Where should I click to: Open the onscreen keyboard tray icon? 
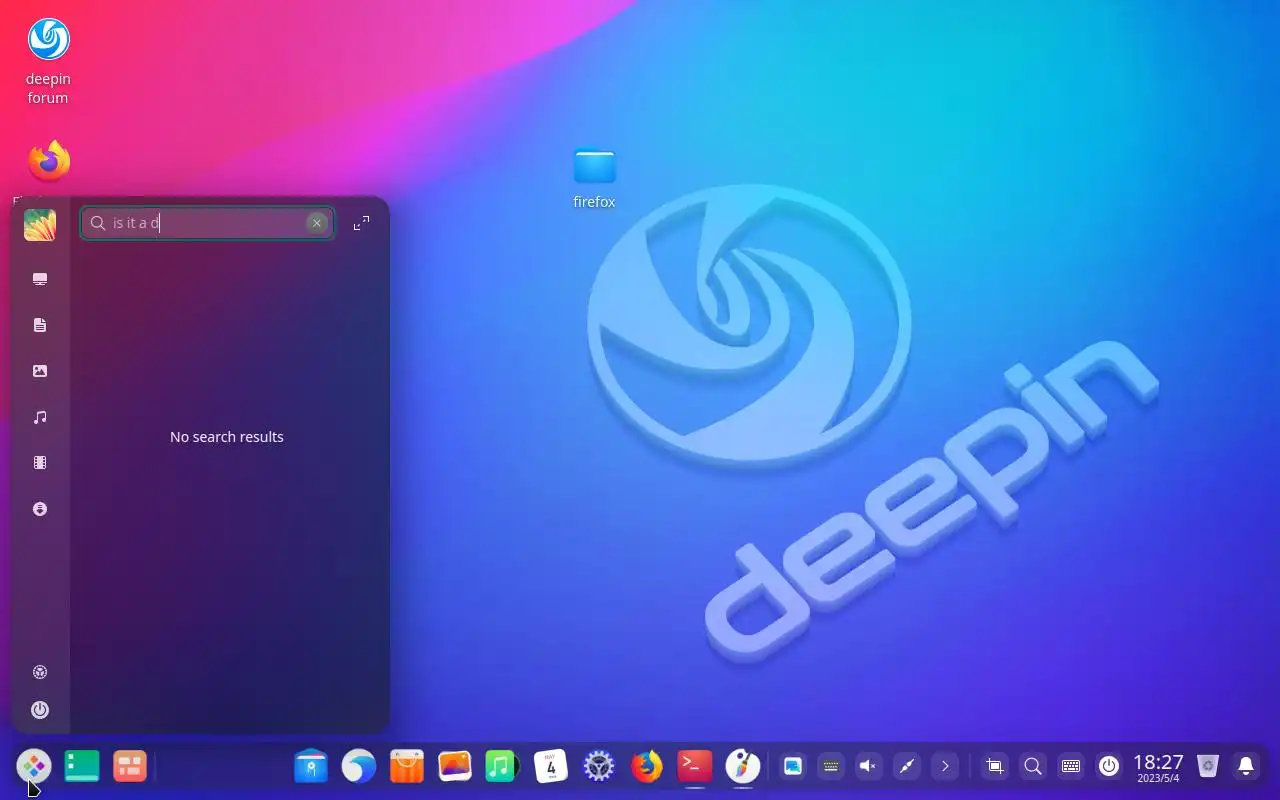coord(831,767)
